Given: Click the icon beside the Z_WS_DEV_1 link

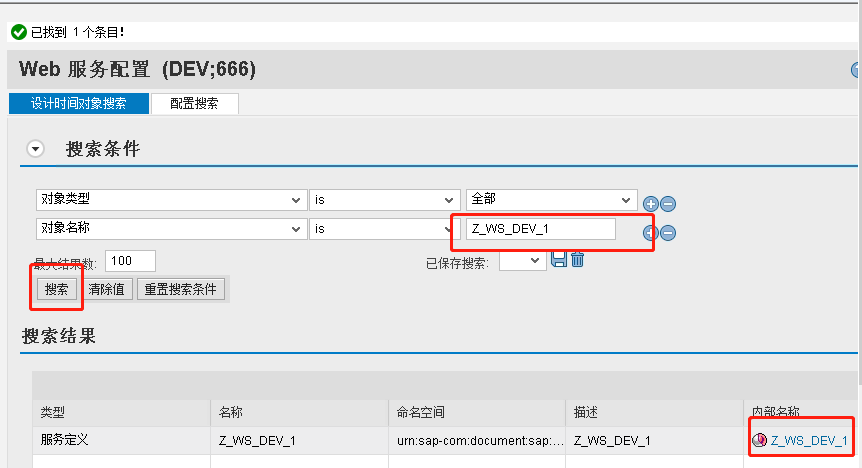Looking at the screenshot, I should click(x=760, y=440).
